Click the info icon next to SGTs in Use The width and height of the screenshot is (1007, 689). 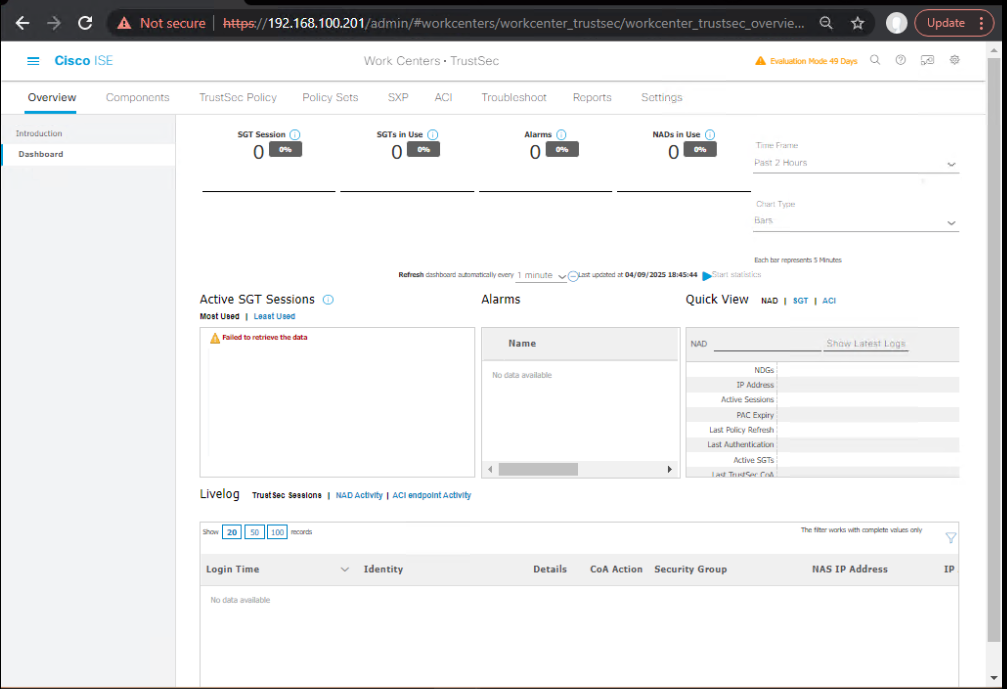pyautogui.click(x=433, y=134)
